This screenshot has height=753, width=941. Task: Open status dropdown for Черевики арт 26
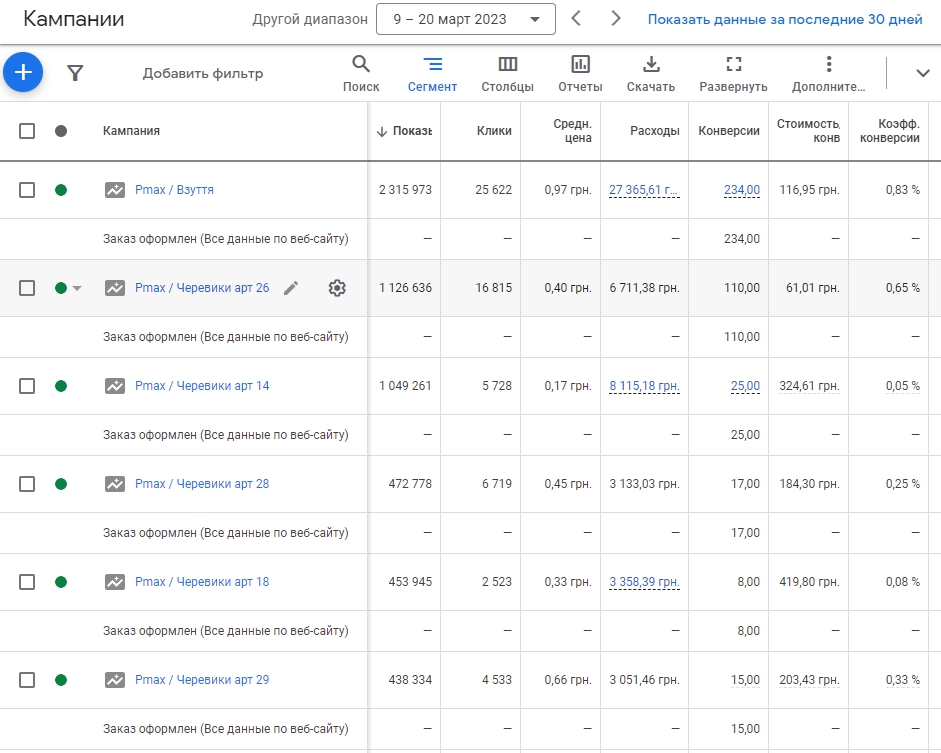point(77,288)
